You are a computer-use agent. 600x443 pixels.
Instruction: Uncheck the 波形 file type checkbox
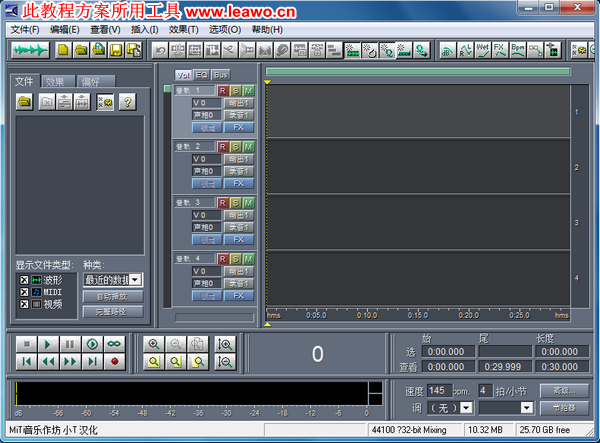(24, 280)
